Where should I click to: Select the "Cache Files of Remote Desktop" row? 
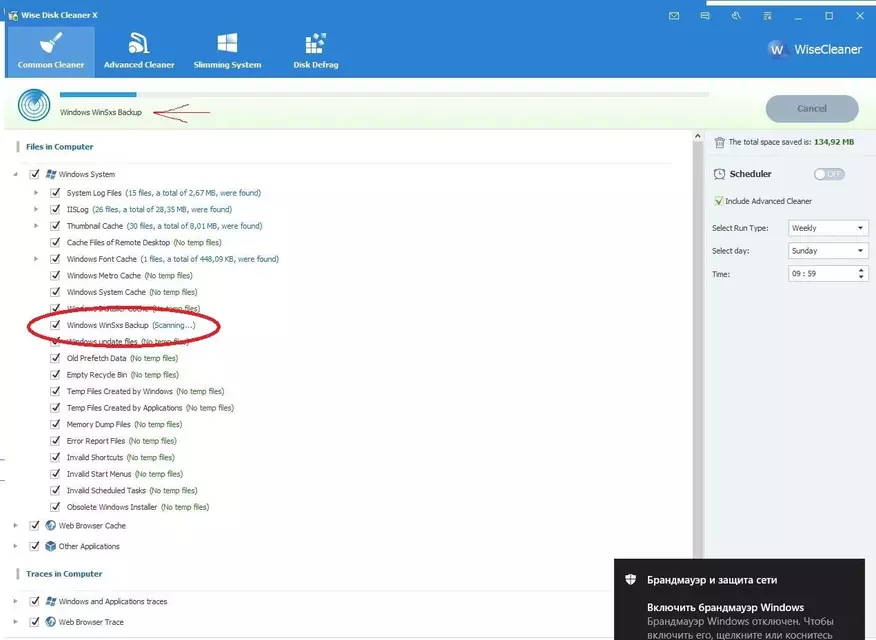[x=144, y=242]
